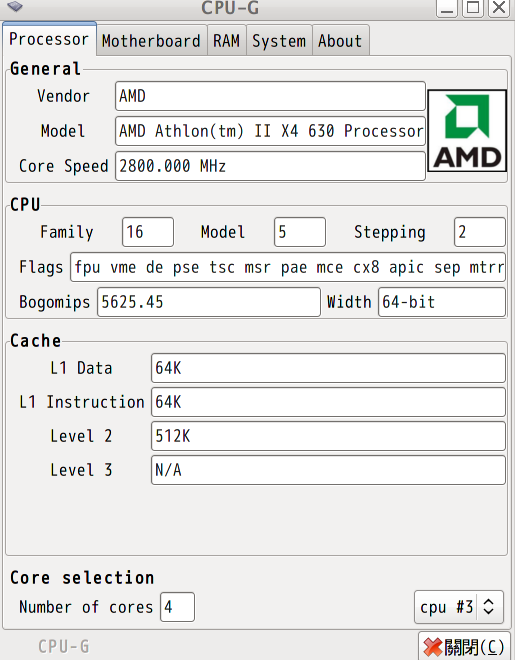This screenshot has height=660, width=515.
Task: Click the Flags field starting with fpu
Action: [288, 267]
